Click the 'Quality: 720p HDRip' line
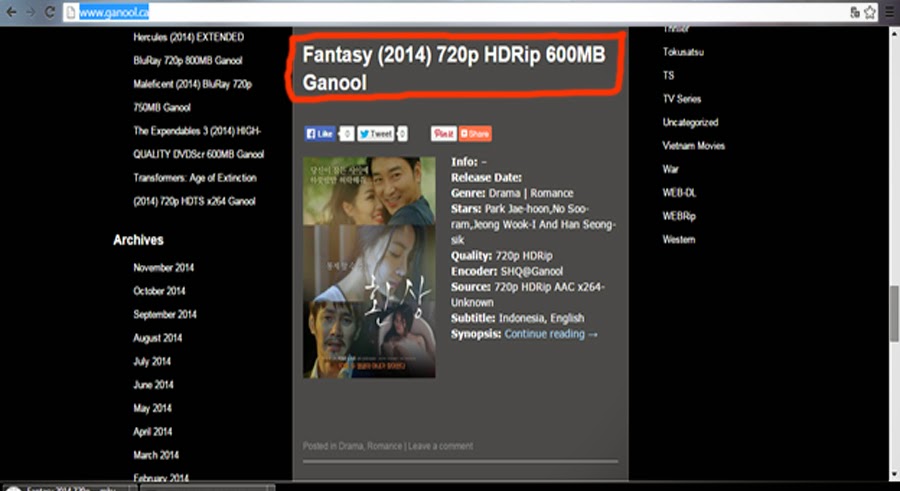The height and width of the screenshot is (491, 900). coord(502,256)
